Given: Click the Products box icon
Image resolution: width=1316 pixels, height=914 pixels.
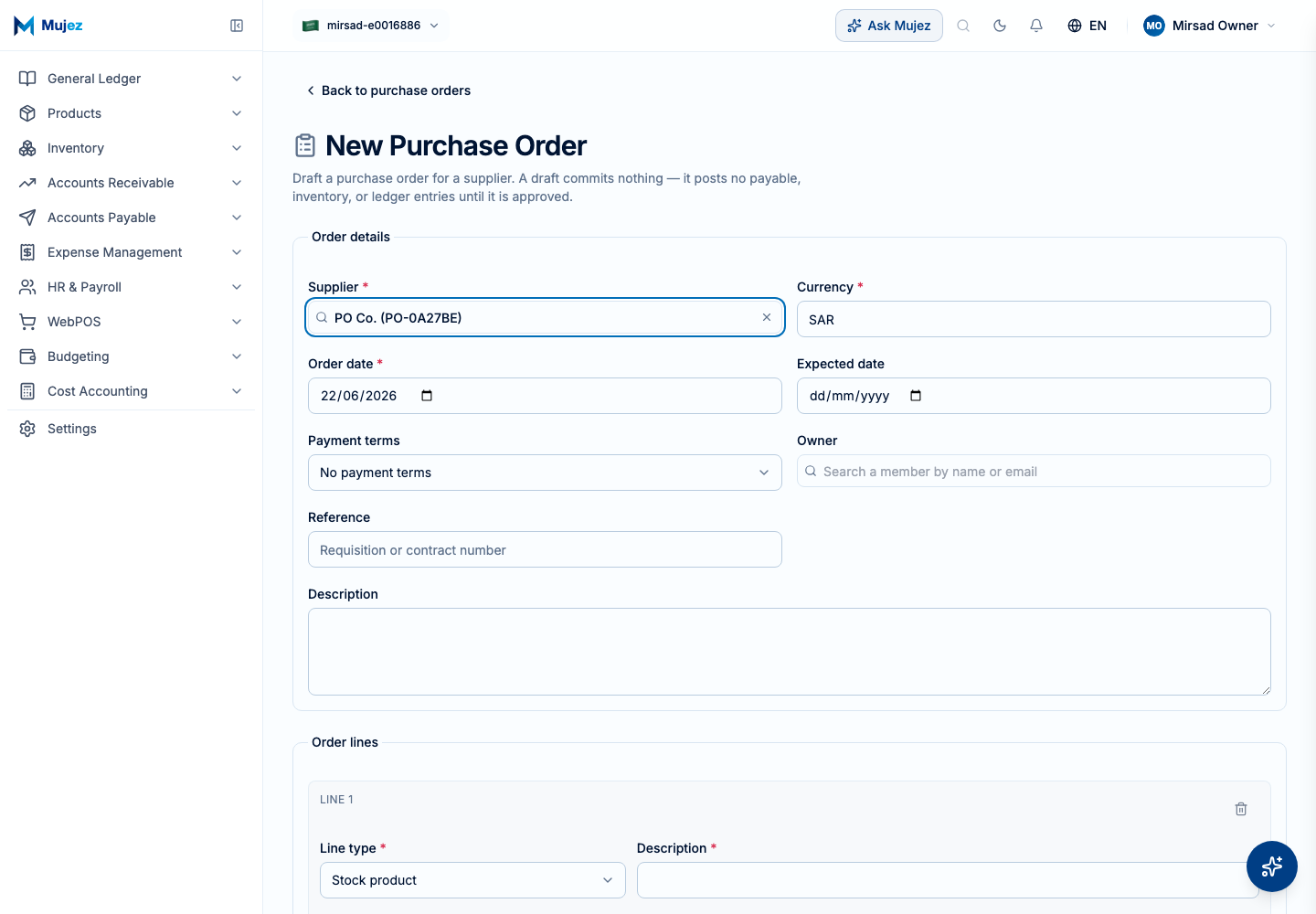Looking at the screenshot, I should click(x=27, y=113).
